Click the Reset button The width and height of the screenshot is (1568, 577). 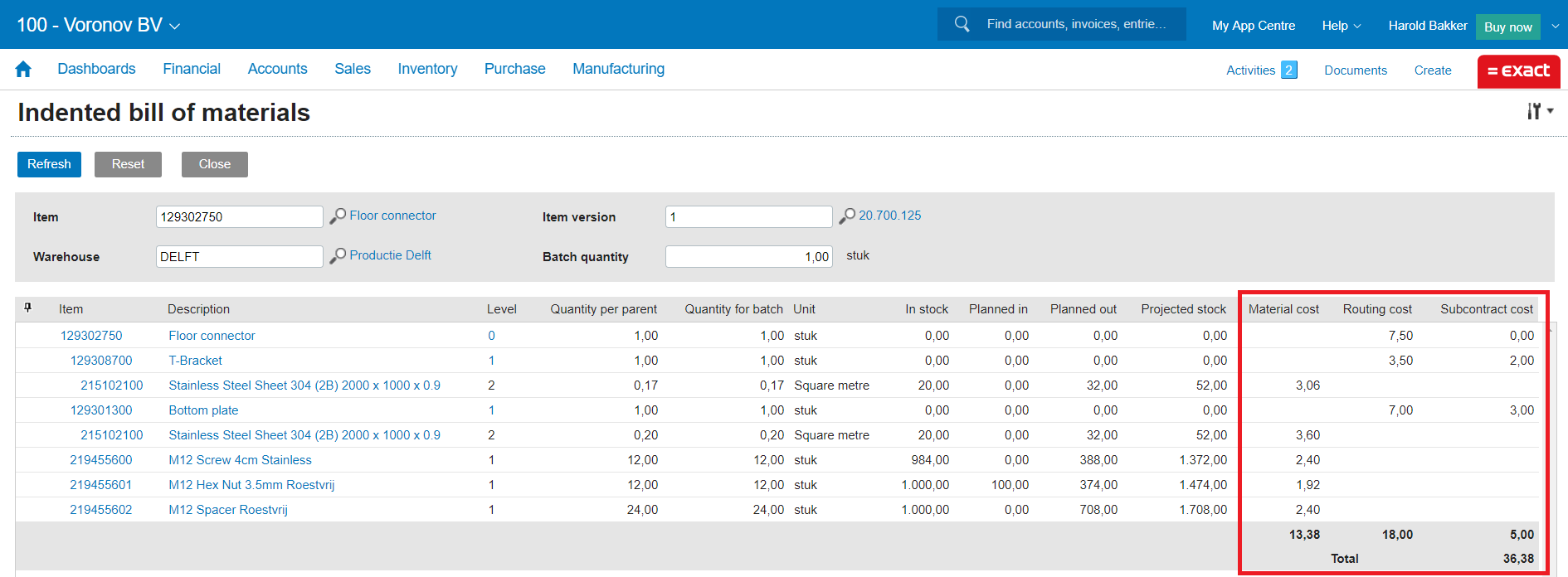[x=128, y=164]
